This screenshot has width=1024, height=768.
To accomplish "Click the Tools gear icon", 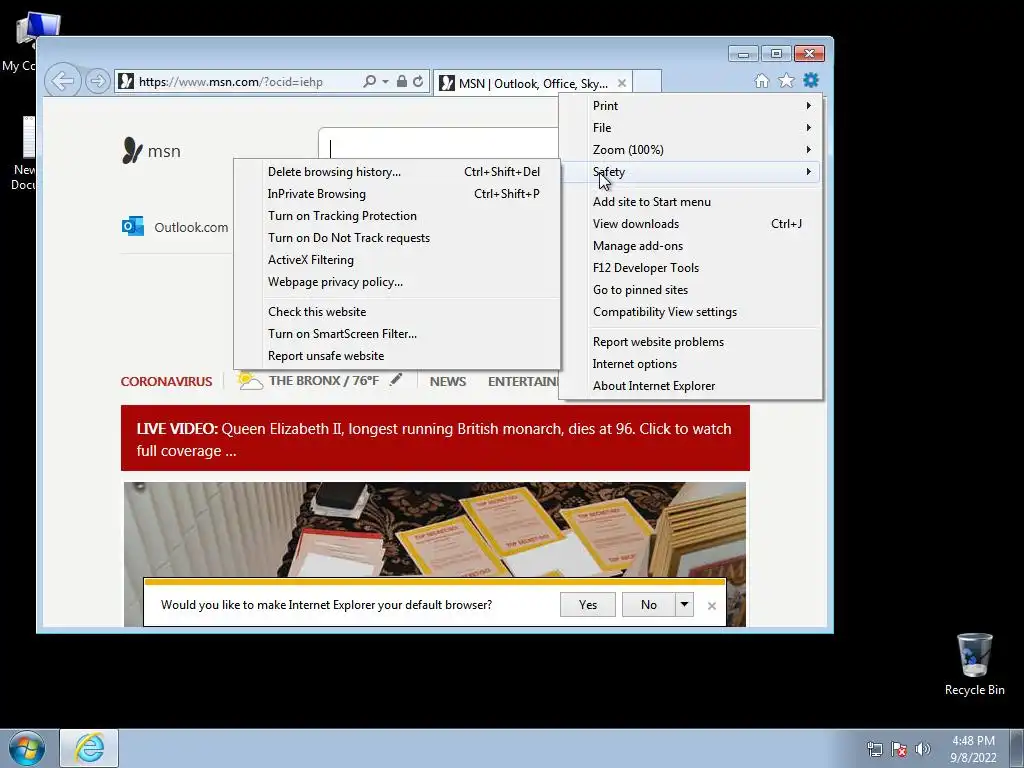I will tap(811, 80).
